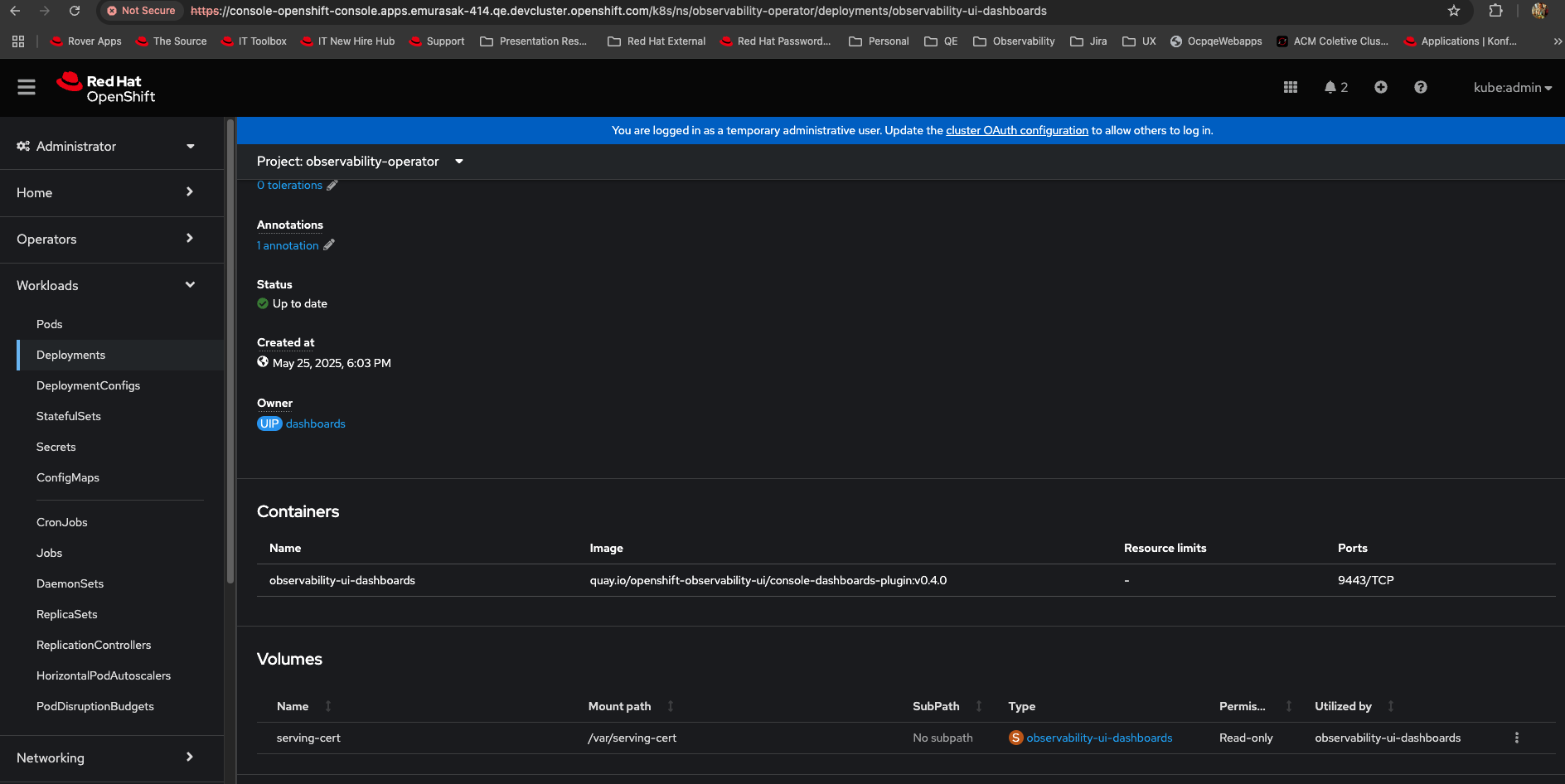Open the Project observability-operator selector
1565x784 pixels.
(360, 162)
